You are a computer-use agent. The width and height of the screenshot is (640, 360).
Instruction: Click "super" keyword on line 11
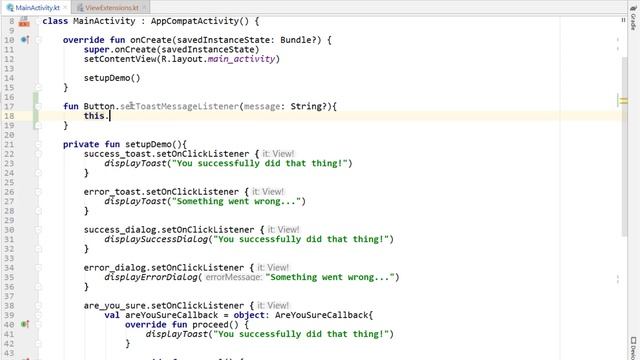[97, 50]
